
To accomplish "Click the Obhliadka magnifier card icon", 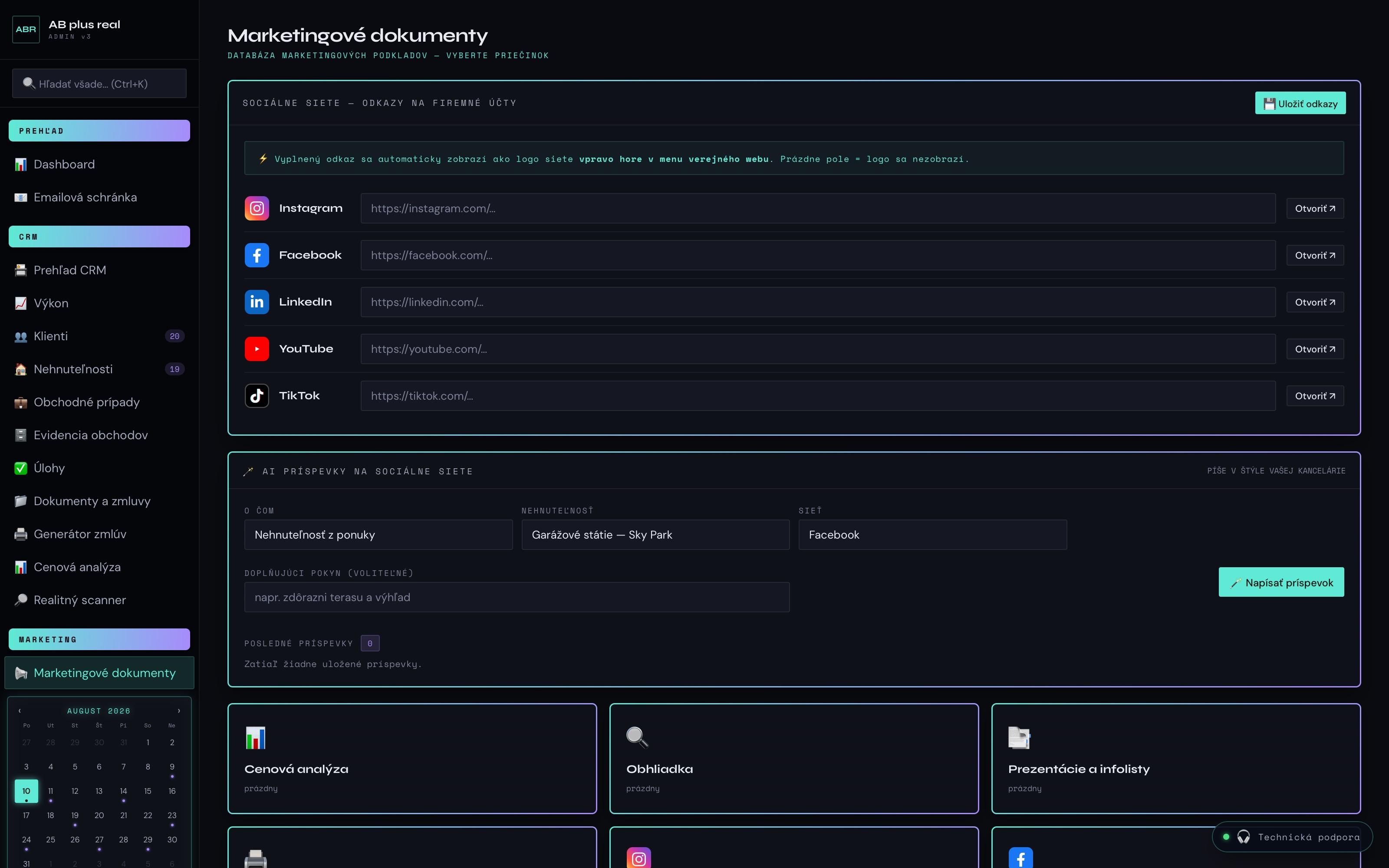I will click(x=637, y=738).
